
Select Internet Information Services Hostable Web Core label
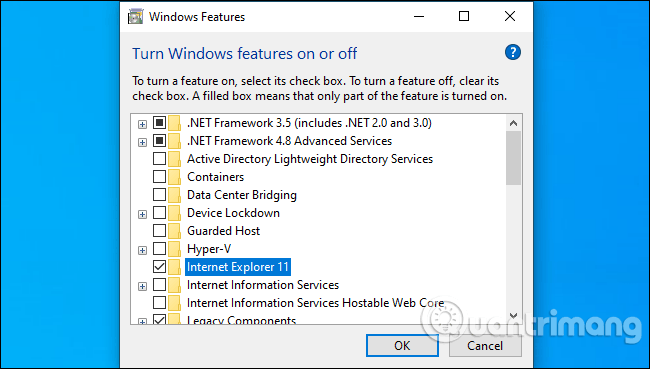click(315, 303)
